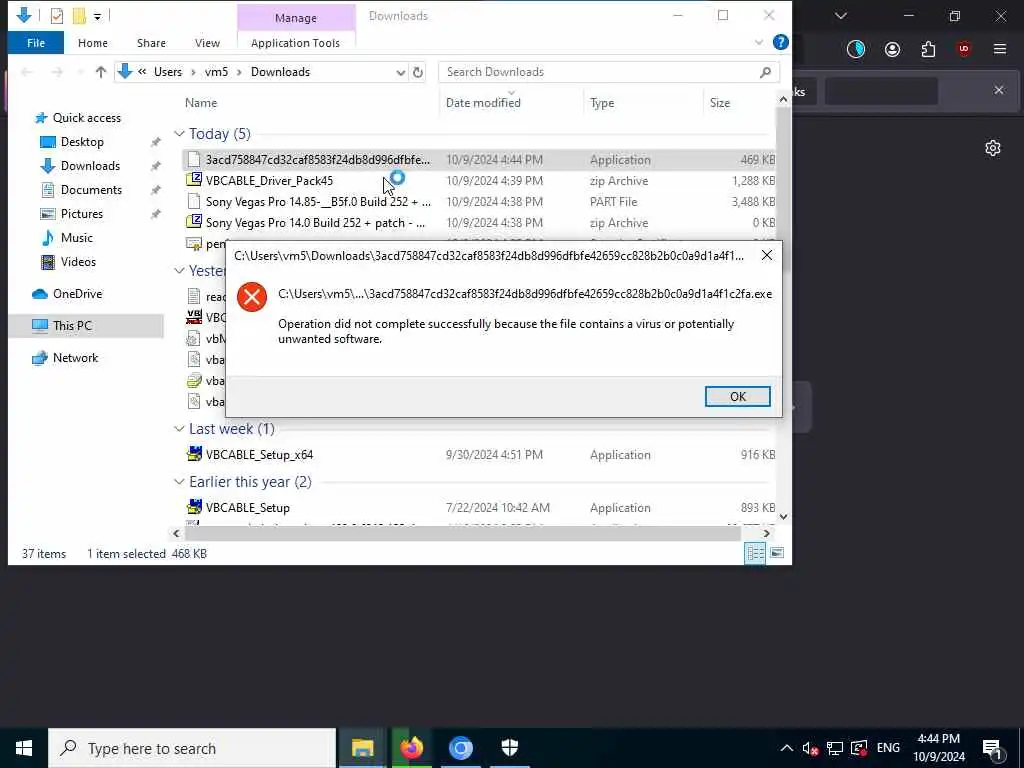
Task: Collapse the Earlier this year (2) group
Action: [x=179, y=482]
